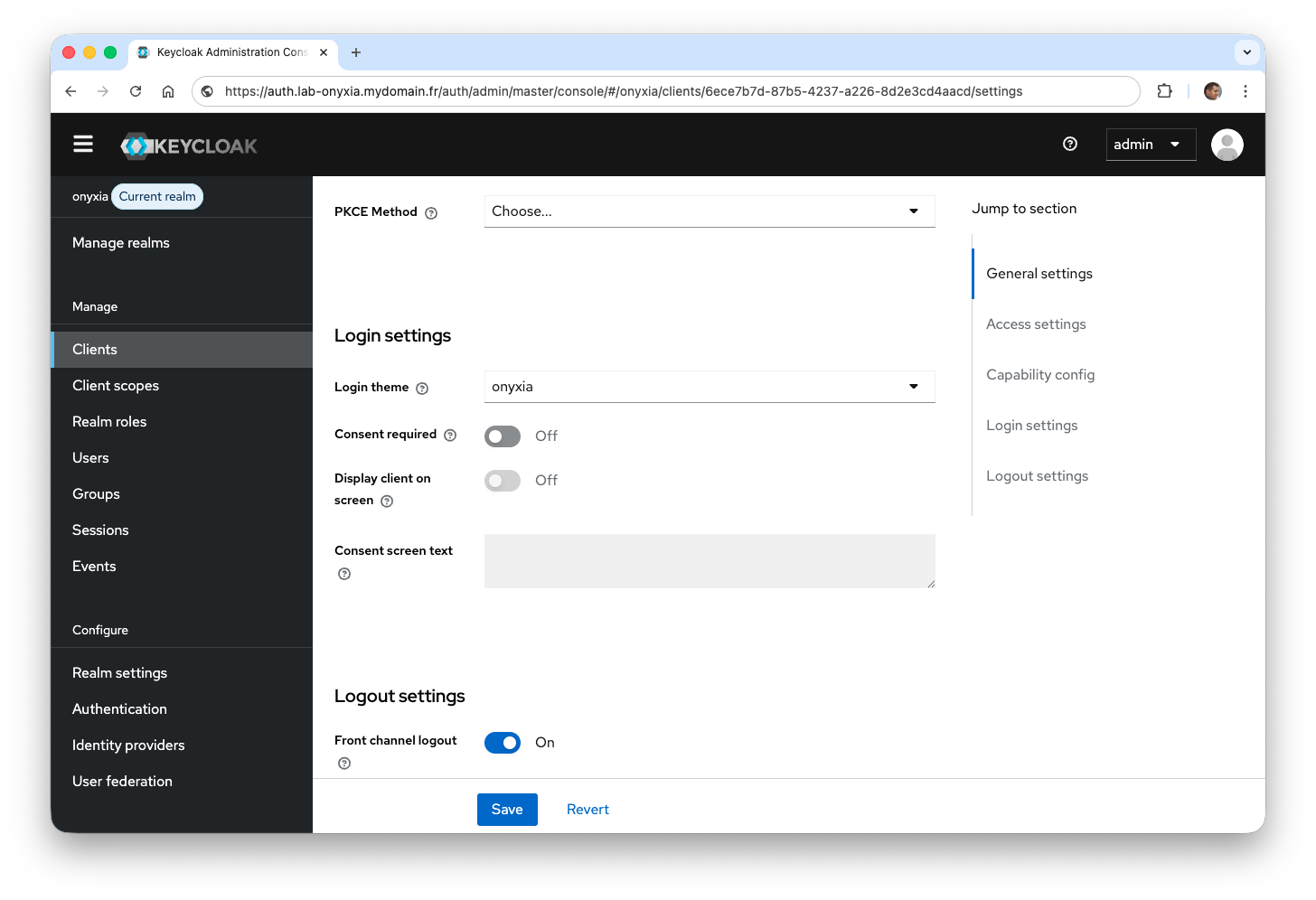The width and height of the screenshot is (1316, 900).
Task: Click the help icon next to PKCE Method
Action: click(431, 212)
